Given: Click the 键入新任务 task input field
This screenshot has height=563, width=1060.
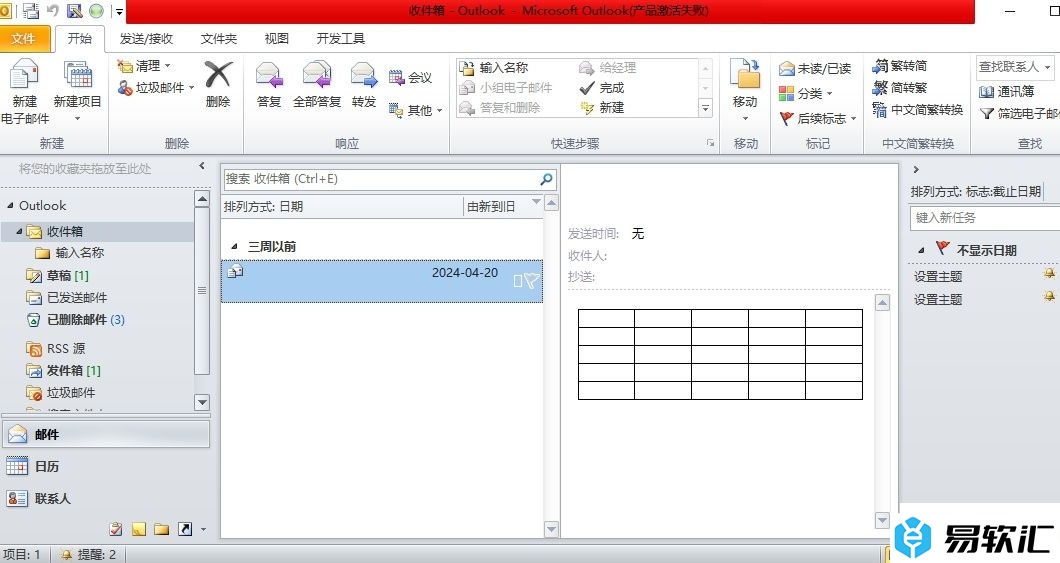Looking at the screenshot, I should tap(985, 218).
